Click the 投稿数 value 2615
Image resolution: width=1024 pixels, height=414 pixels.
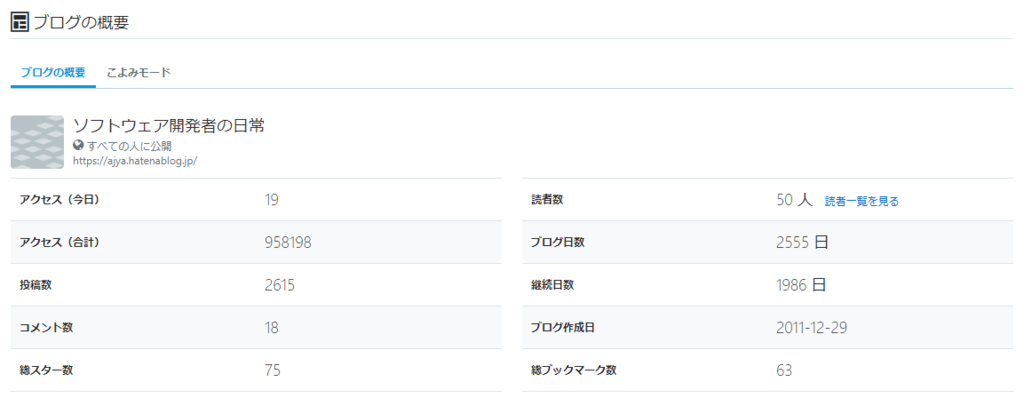point(280,285)
